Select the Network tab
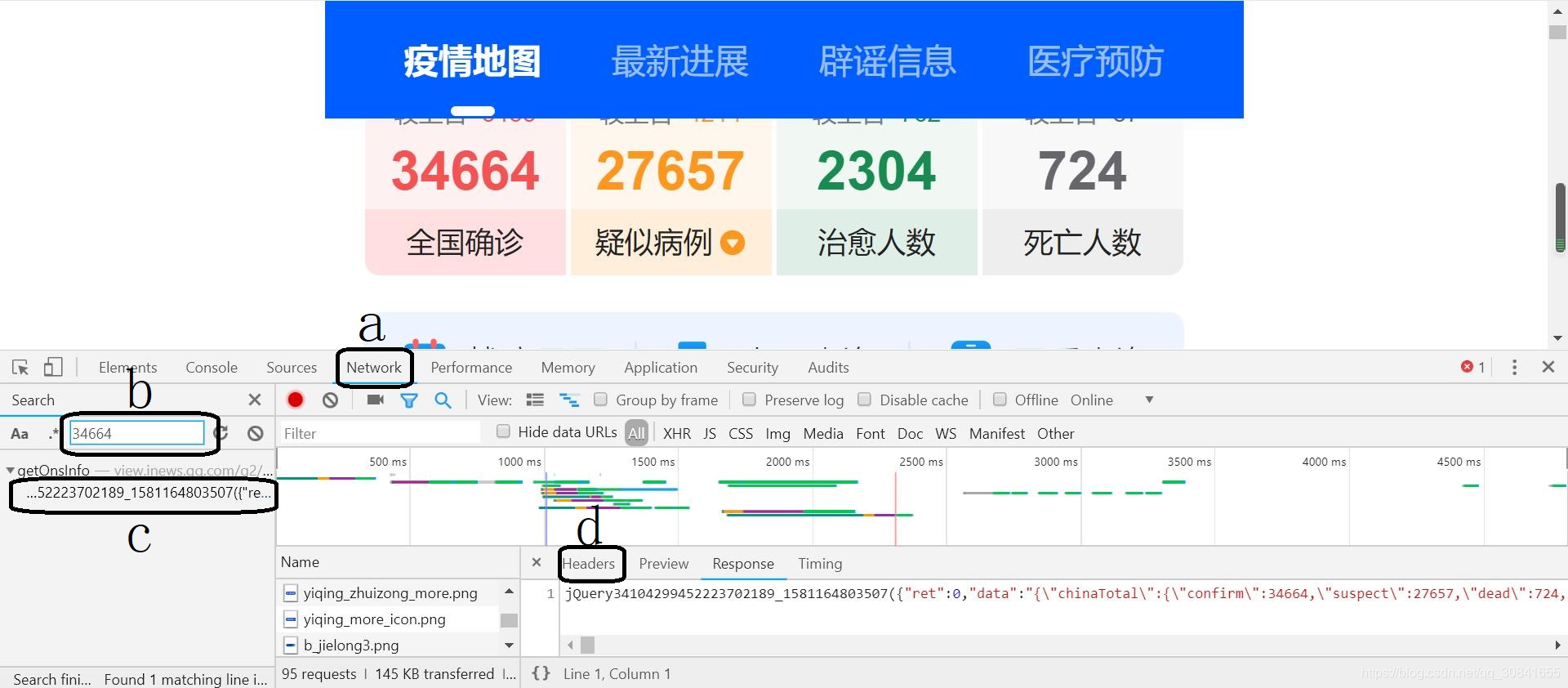Image resolution: width=1568 pixels, height=688 pixels. tap(374, 368)
